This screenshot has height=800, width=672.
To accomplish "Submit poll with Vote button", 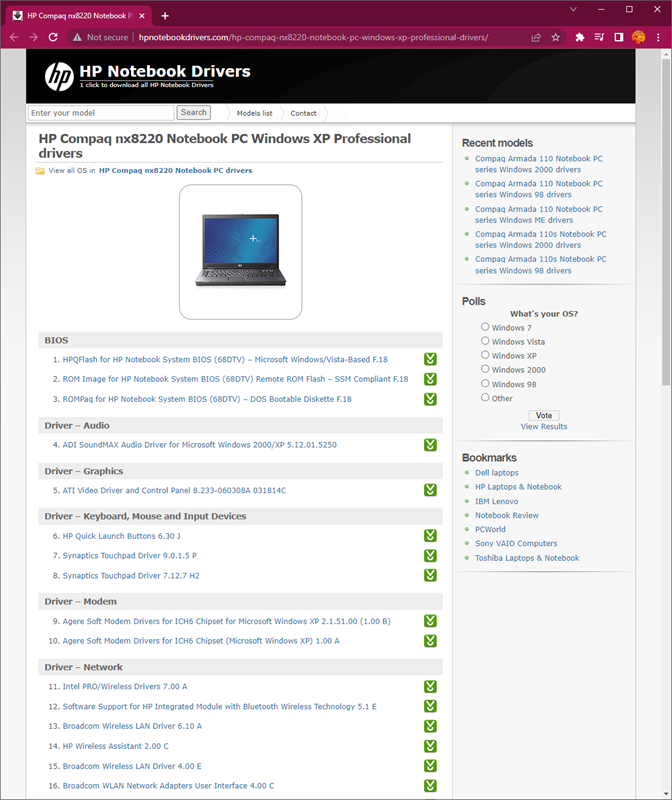I will (544, 415).
